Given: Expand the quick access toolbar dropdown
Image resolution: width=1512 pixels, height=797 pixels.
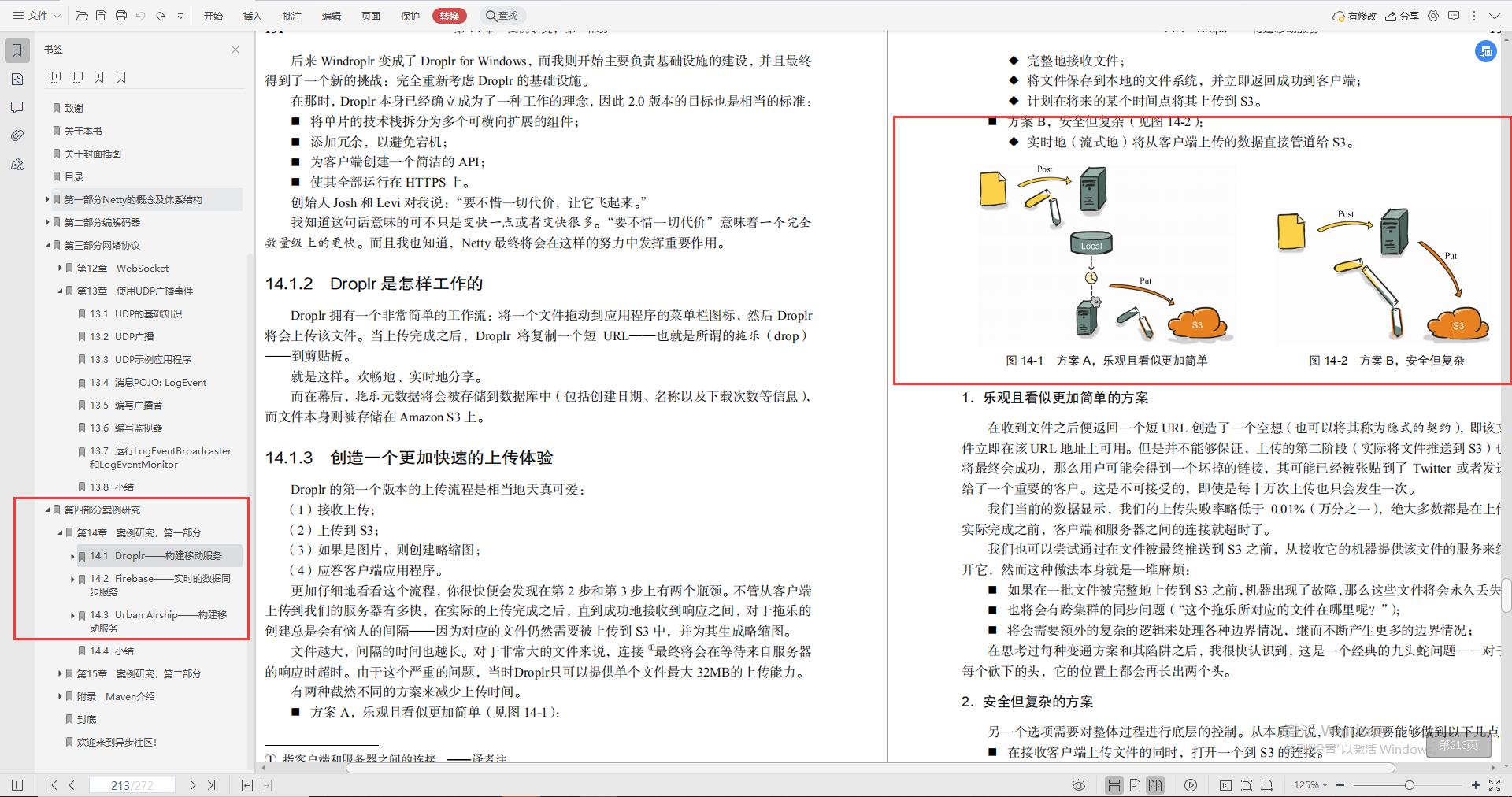Looking at the screenshot, I should tap(180, 16).
